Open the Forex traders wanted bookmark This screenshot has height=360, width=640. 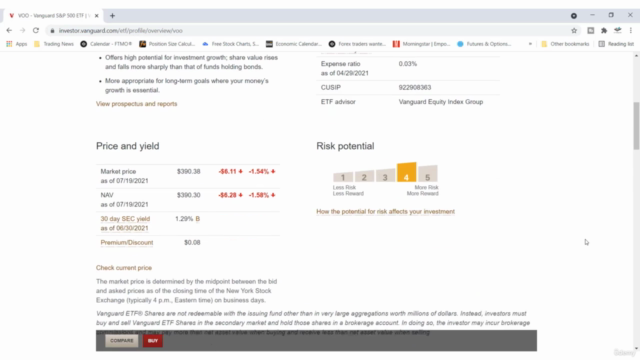[358, 44]
